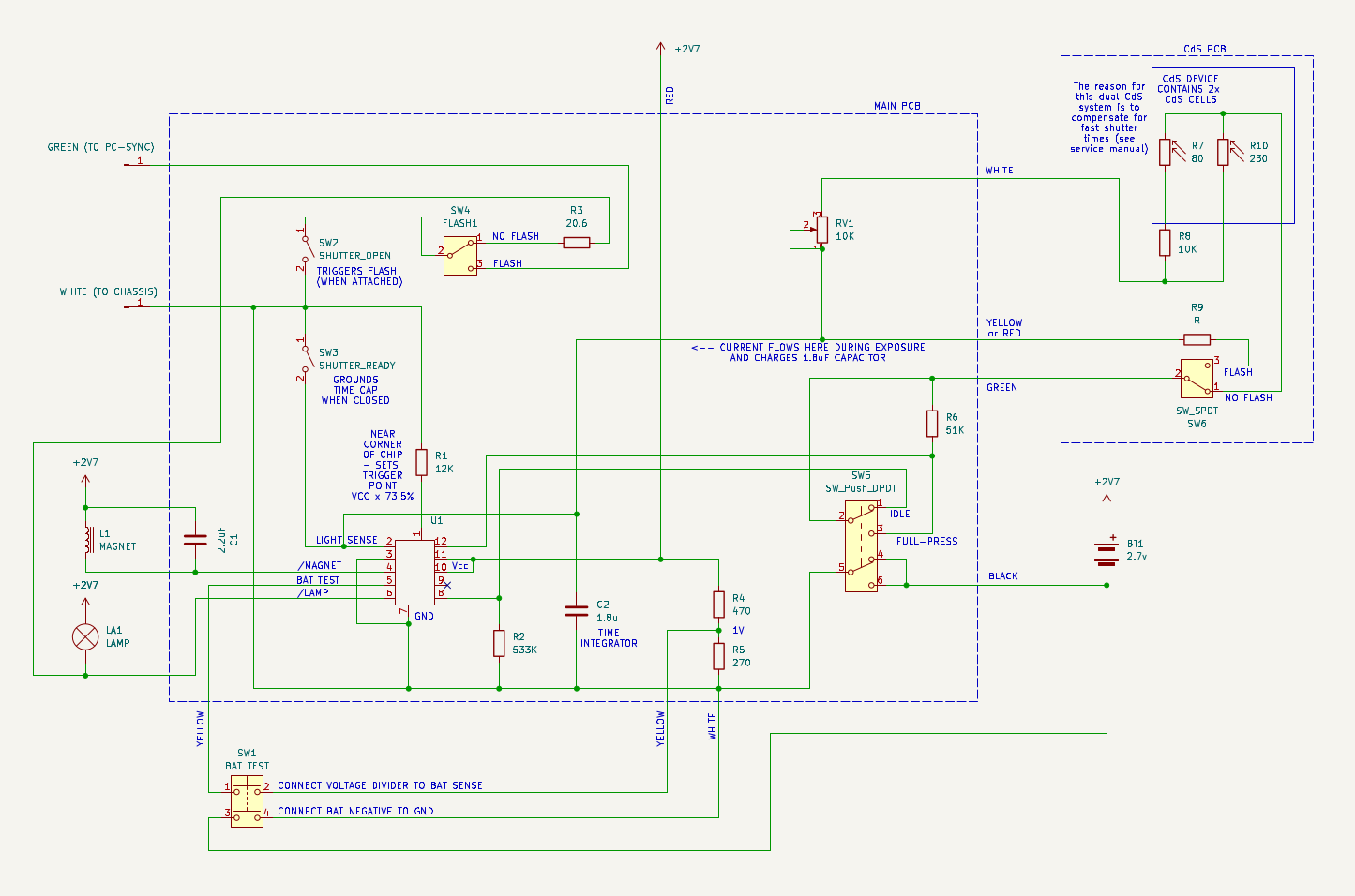Click the R3 20.6 resistor symbol
Screen dimensions: 1355x896
click(577, 243)
